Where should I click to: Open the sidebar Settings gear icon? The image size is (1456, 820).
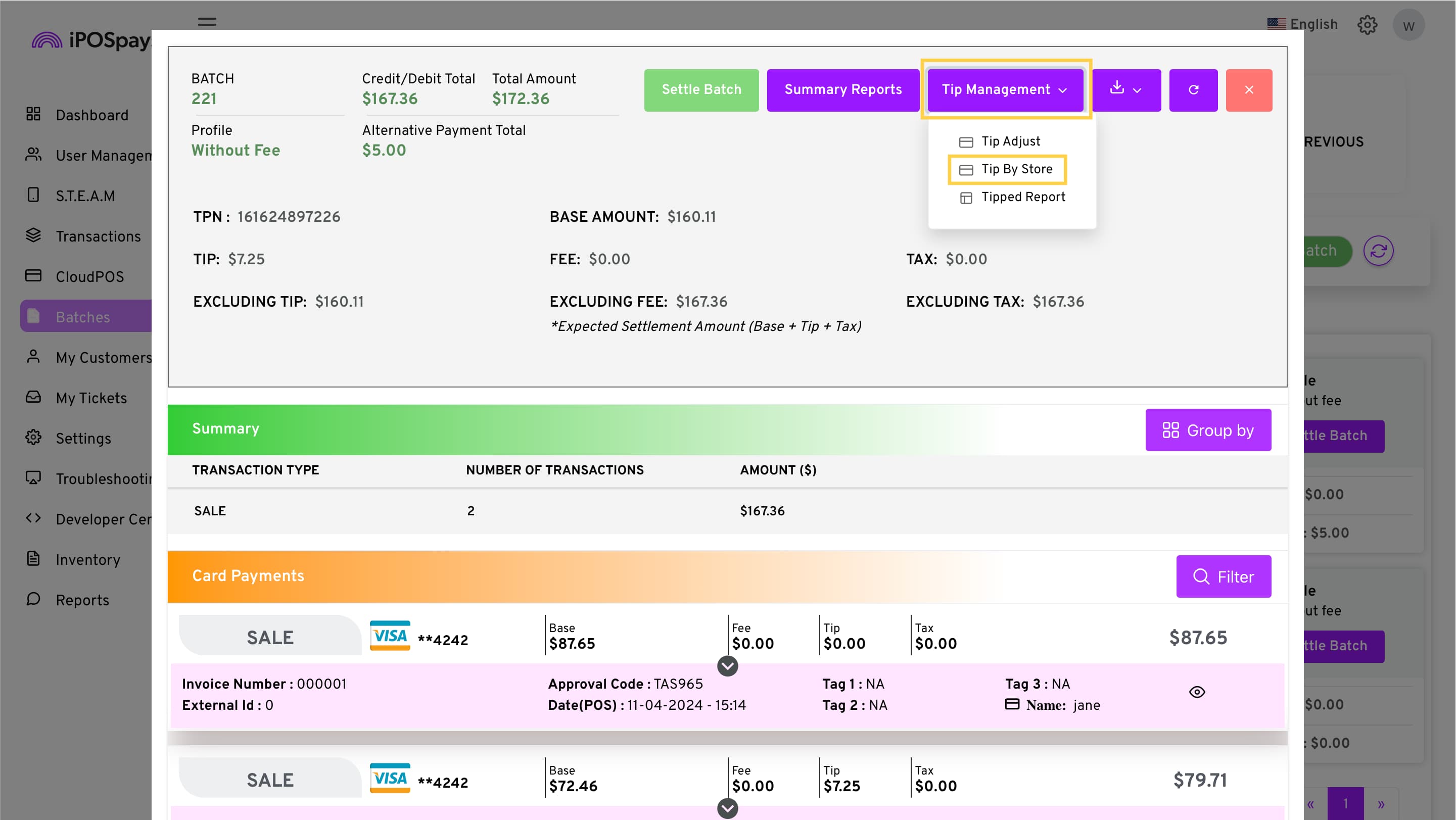point(33,438)
